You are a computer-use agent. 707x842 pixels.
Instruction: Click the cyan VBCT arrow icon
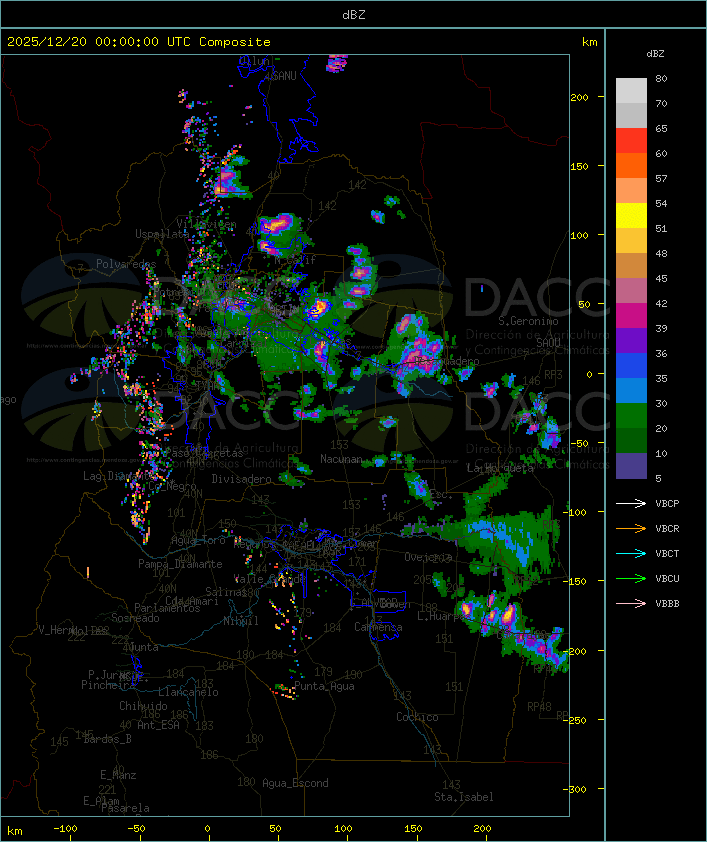(x=631, y=554)
